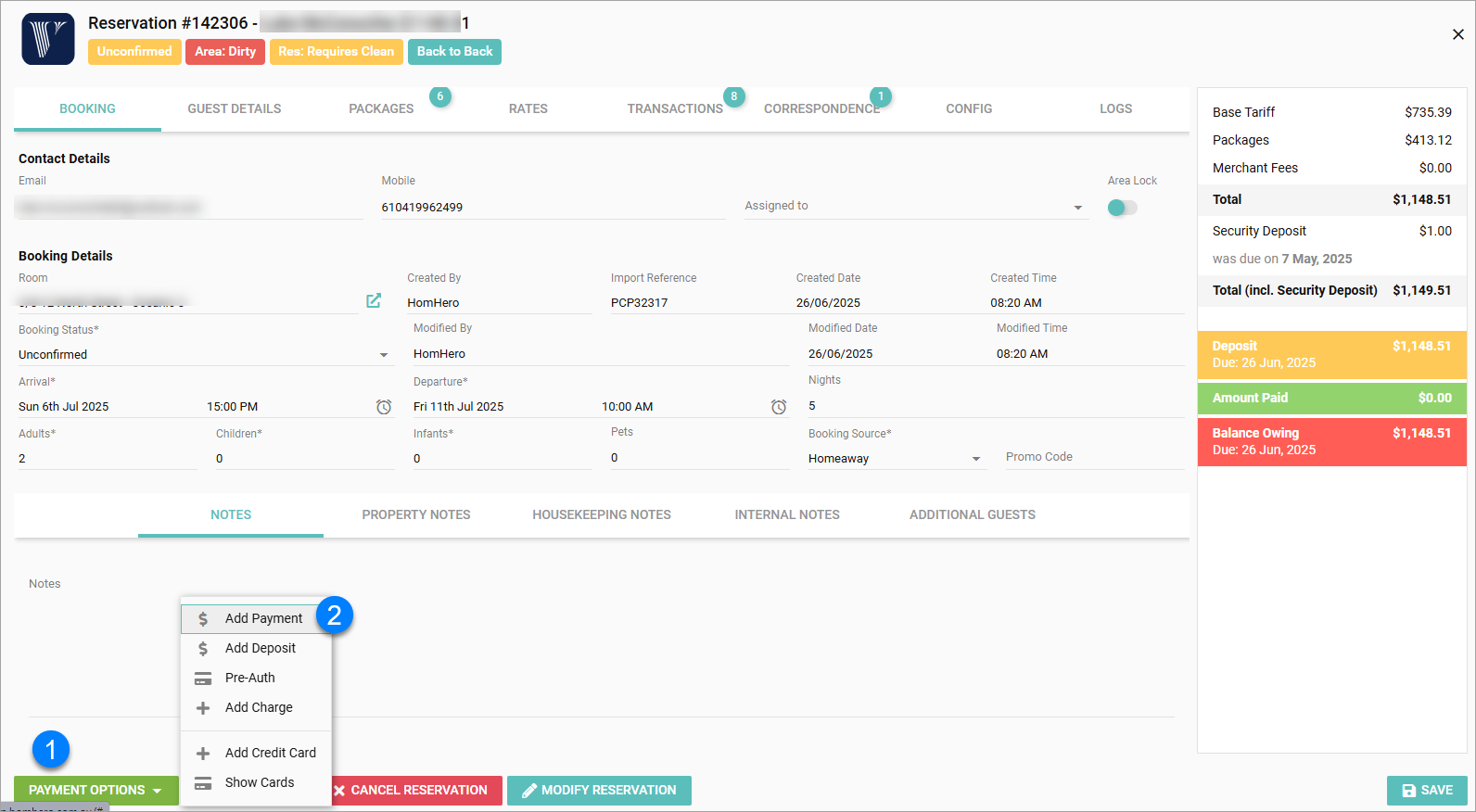Viewport: 1476px width, 812px height.
Task: Click the Add Credit Card plus icon
Action: (203, 754)
